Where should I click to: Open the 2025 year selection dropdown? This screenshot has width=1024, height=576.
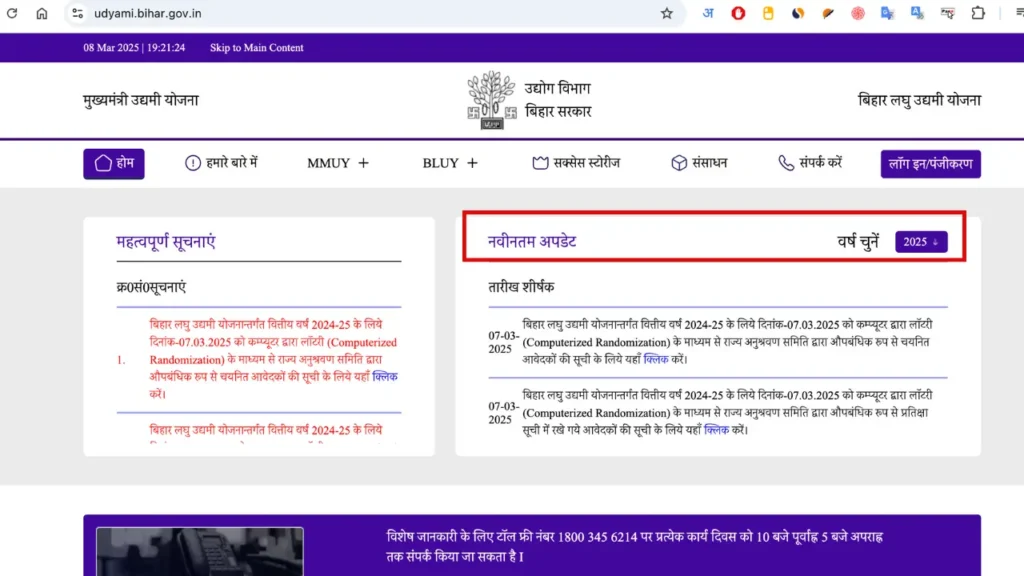(x=921, y=242)
